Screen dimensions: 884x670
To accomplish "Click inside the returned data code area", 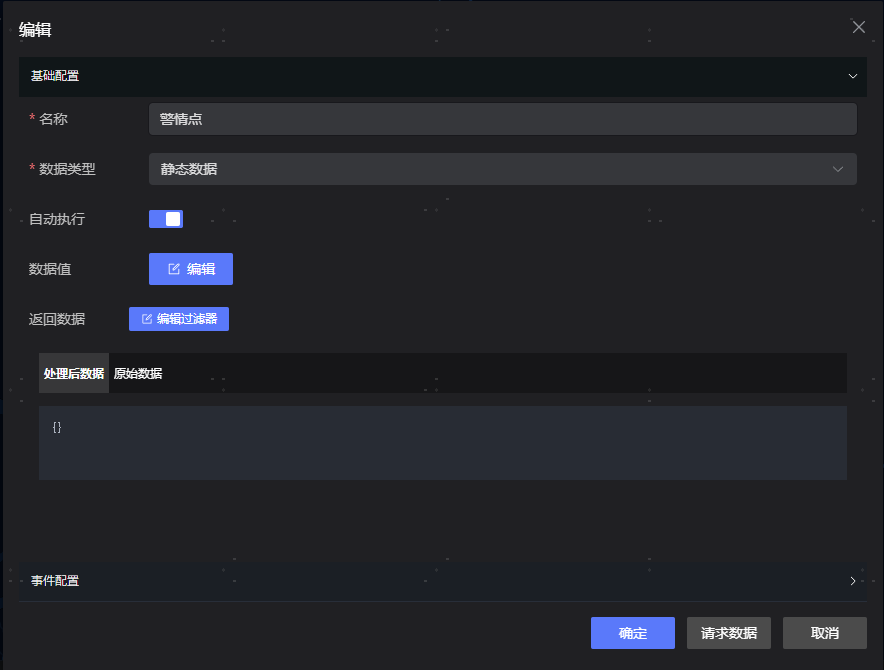I will [x=442, y=443].
